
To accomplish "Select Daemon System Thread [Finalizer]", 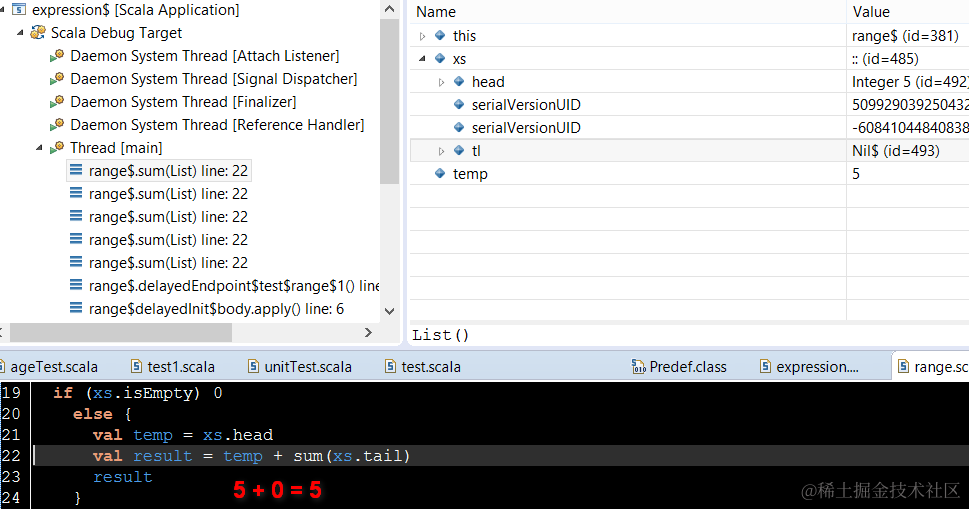I will 183,101.
